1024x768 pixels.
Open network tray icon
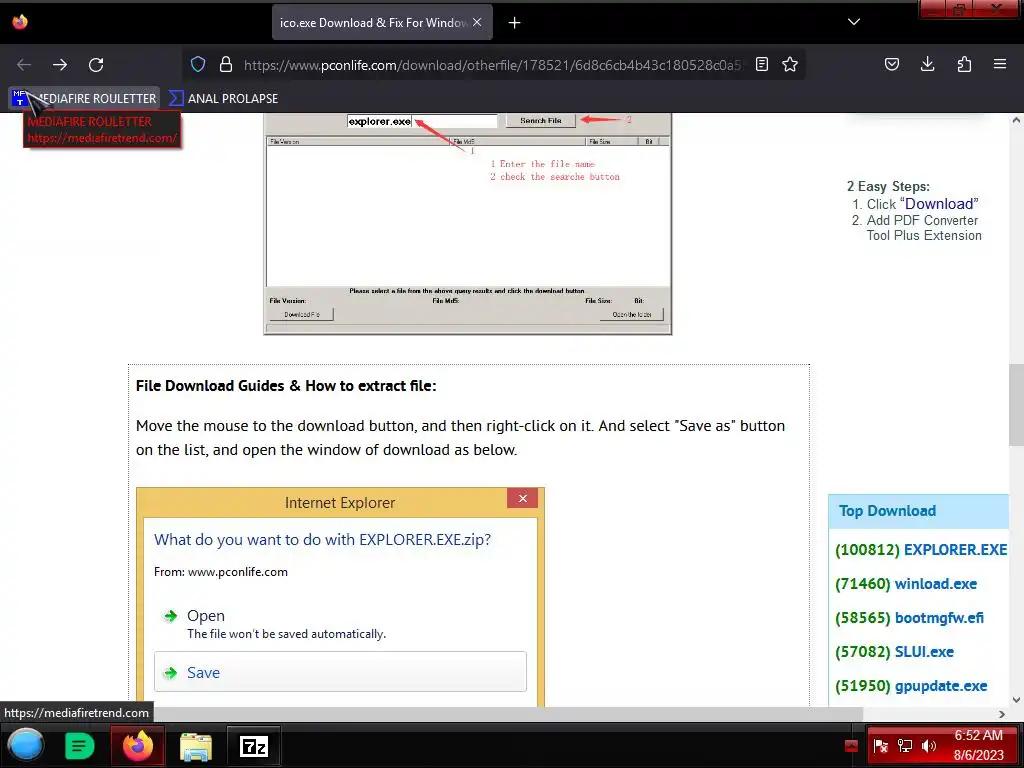[x=904, y=746]
